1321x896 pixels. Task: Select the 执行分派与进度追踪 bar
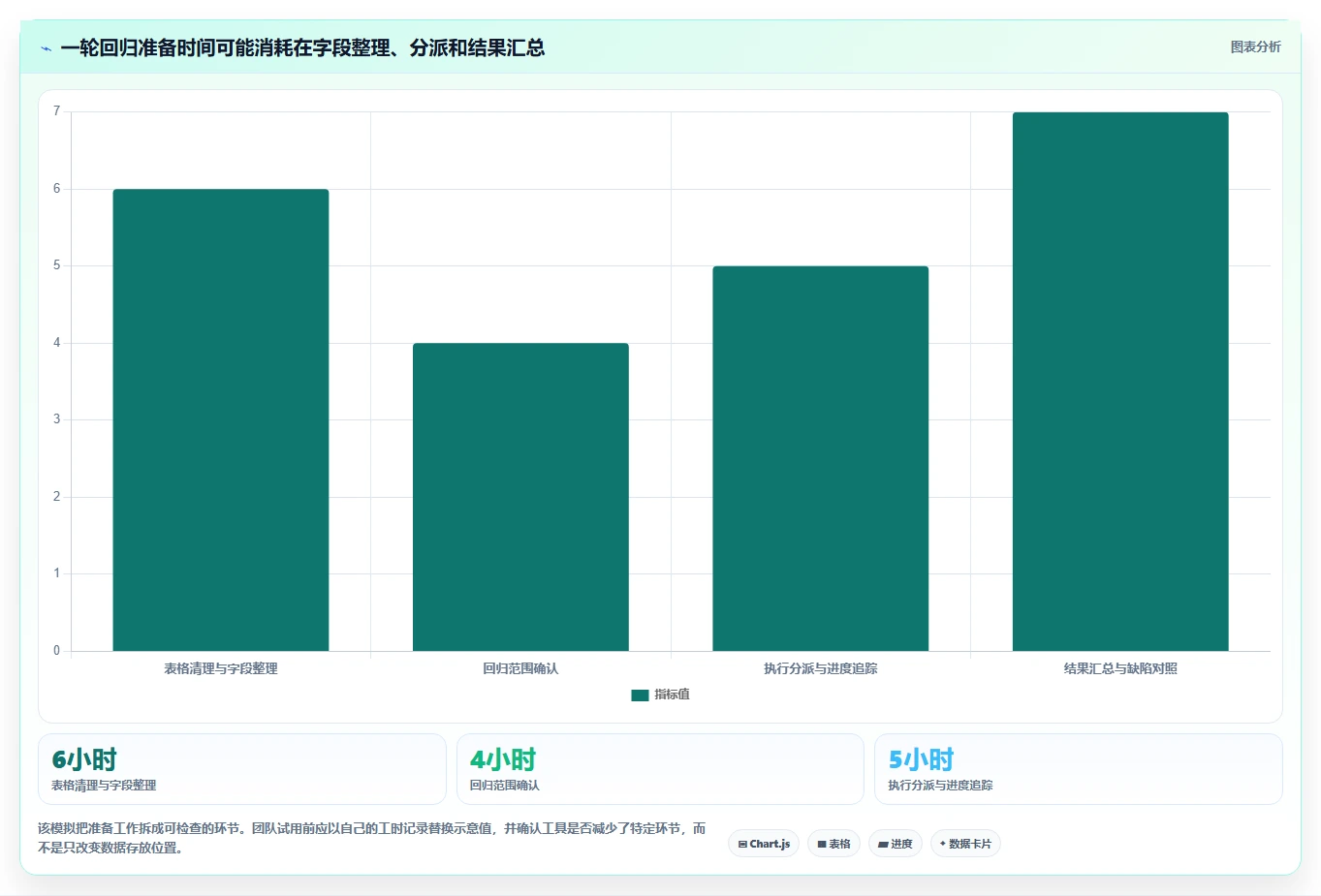pos(820,458)
